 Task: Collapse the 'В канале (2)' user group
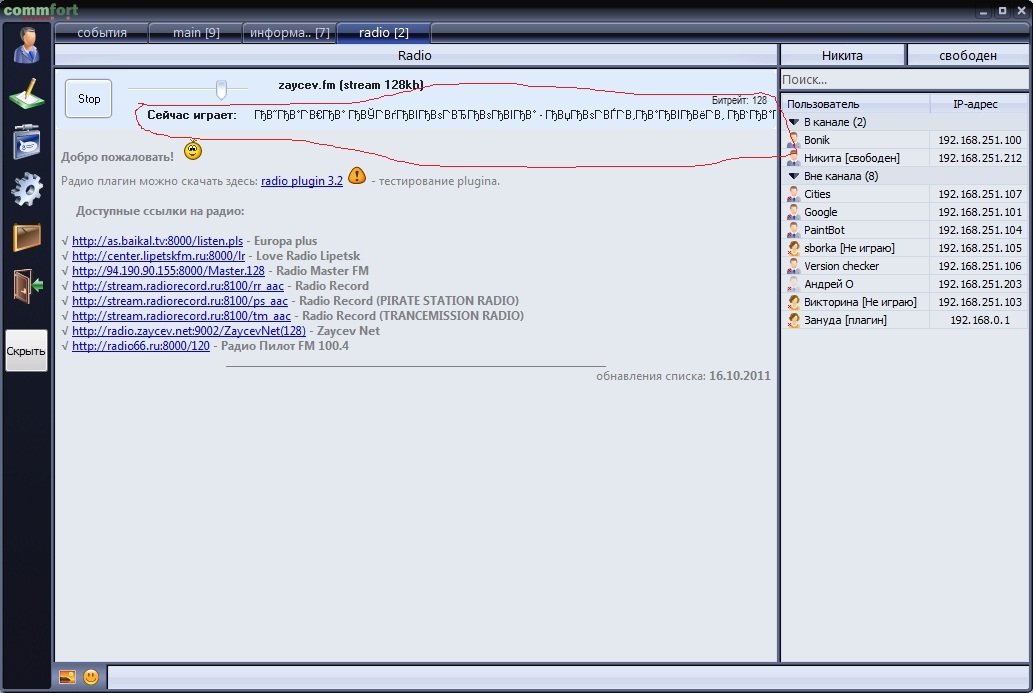(794, 122)
